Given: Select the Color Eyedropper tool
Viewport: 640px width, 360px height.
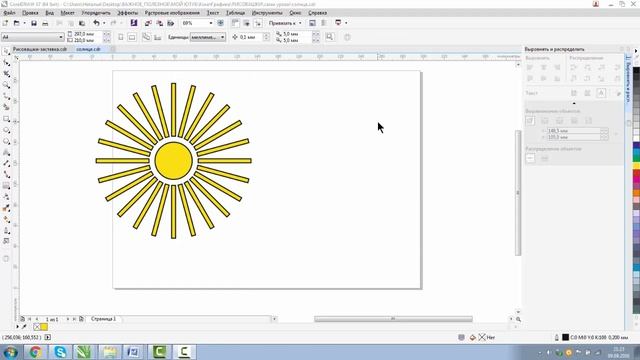Looking at the screenshot, I should [6, 209].
